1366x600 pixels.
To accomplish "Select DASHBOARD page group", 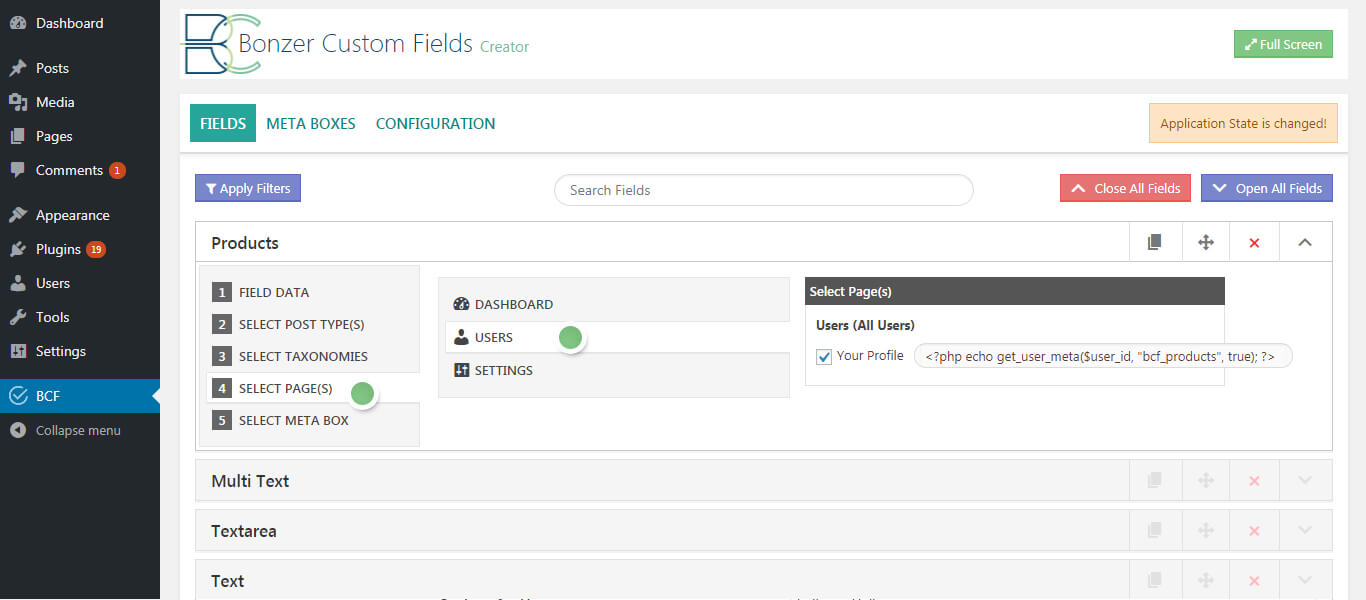I will [616, 304].
